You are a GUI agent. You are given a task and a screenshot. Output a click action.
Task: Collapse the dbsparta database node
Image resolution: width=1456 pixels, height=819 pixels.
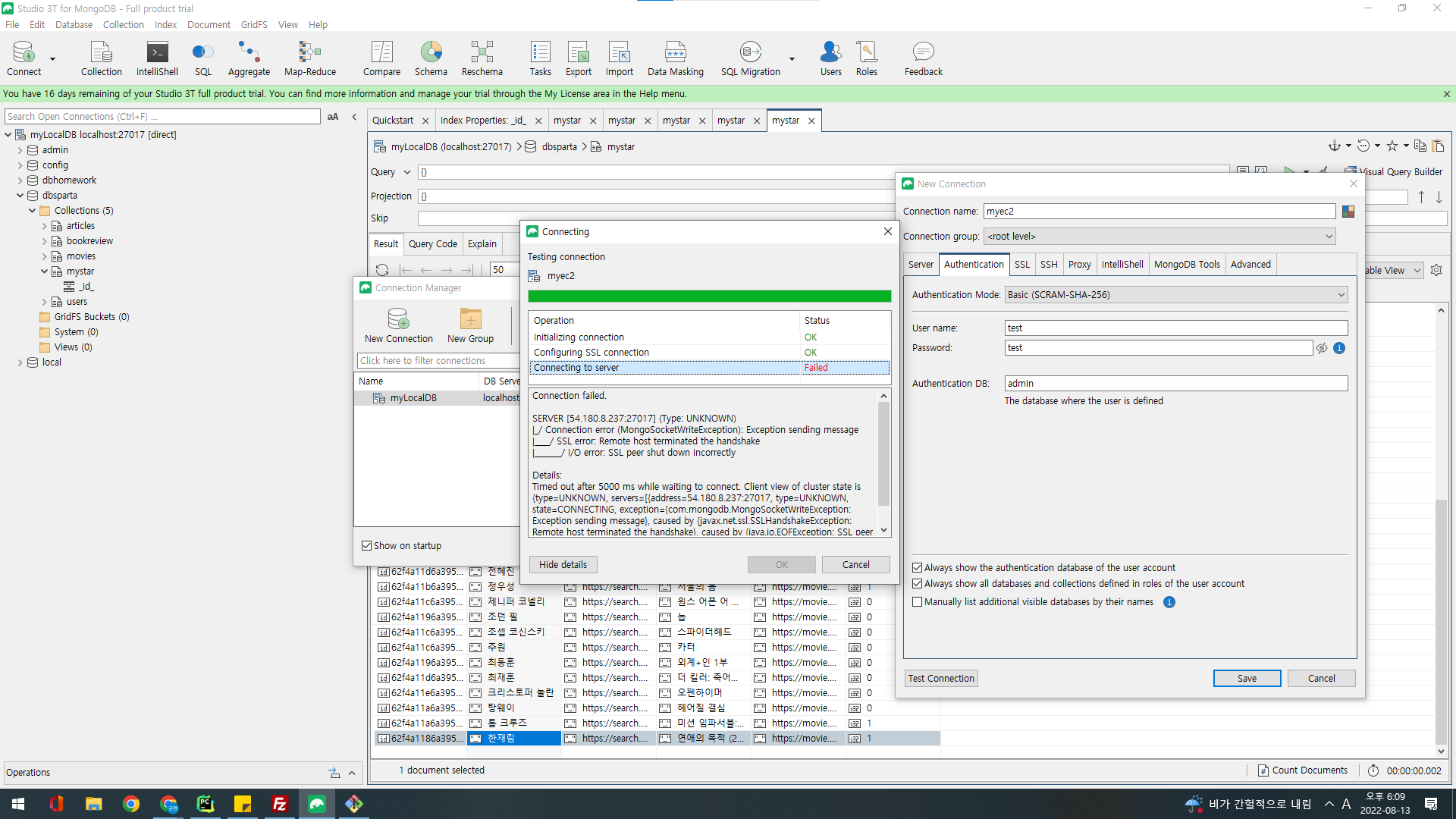(20, 196)
